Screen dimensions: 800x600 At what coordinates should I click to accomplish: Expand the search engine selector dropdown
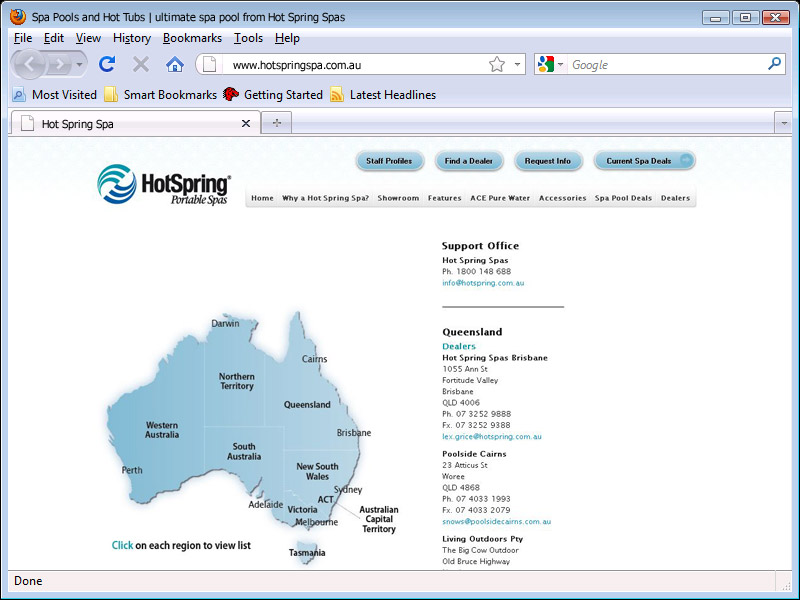550,64
